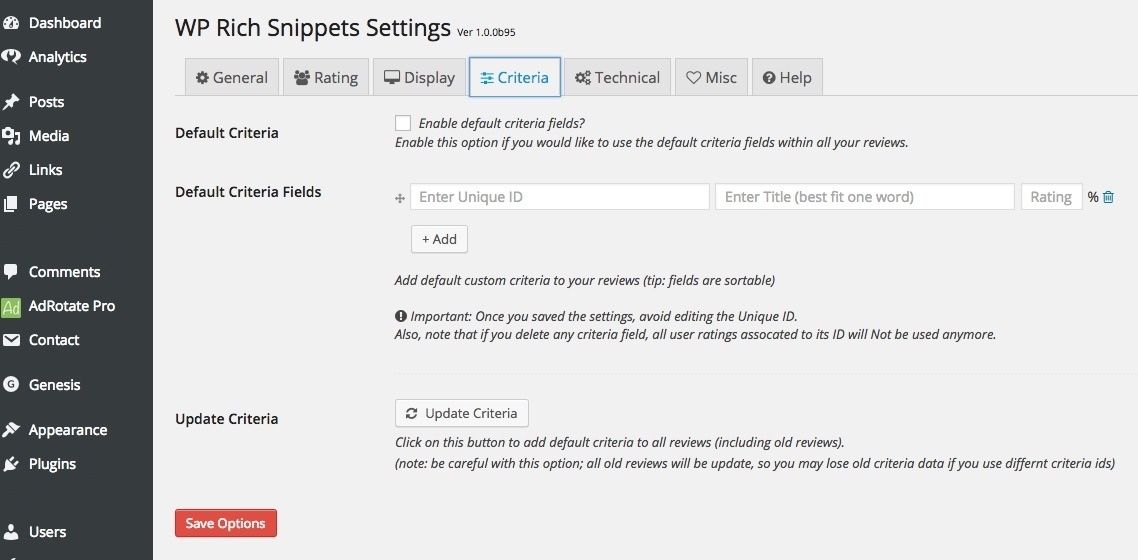This screenshot has height=560, width=1138.
Task: Click the Links chain icon
Action: click(10, 170)
